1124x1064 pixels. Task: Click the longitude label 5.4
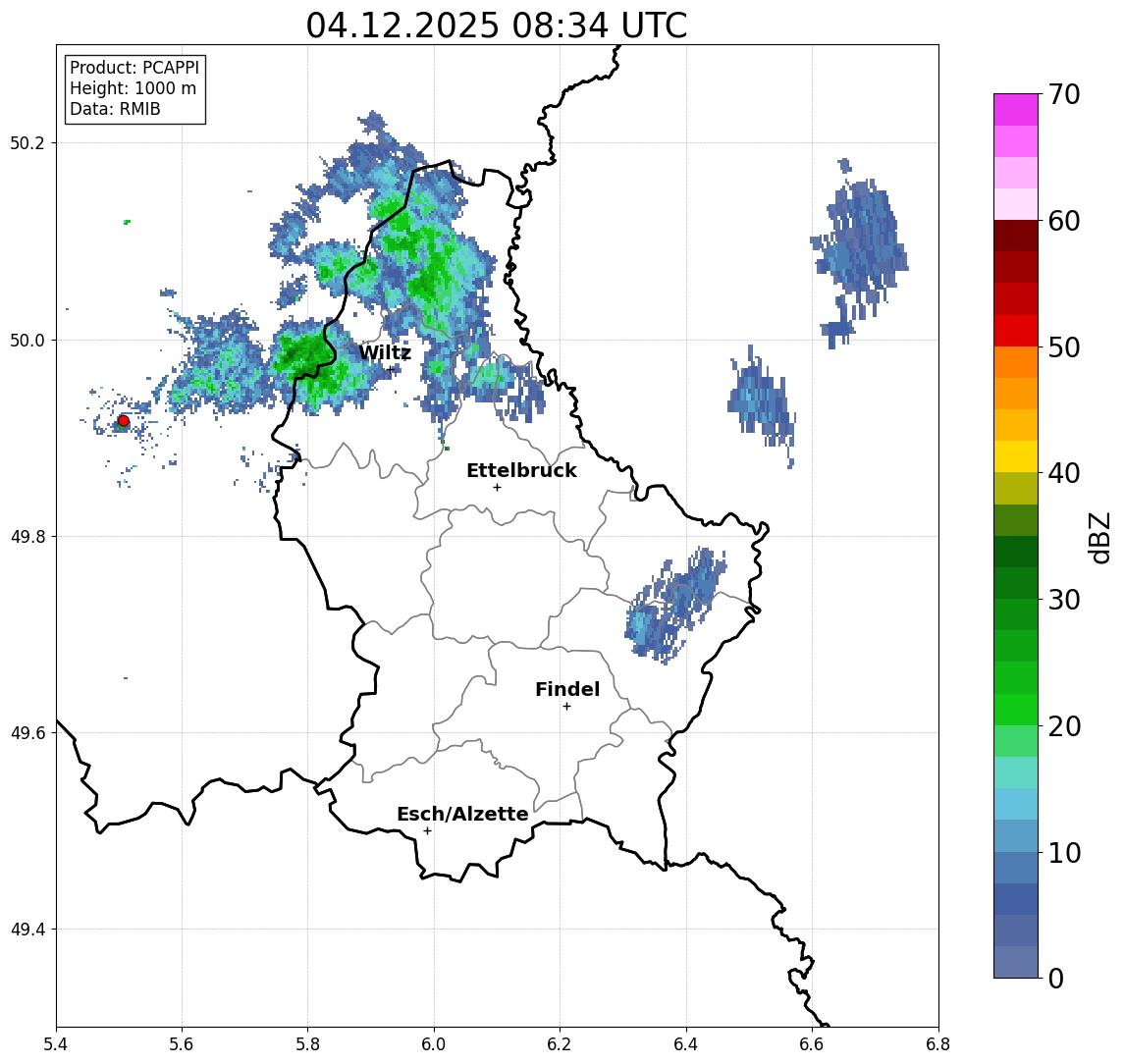click(x=56, y=1044)
